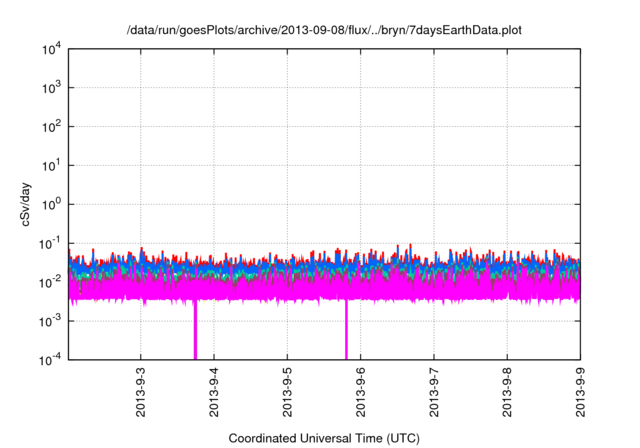640x448 pixels.
Task: Click the Coordinated Universal Time (UTC) label
Action: tap(324, 438)
